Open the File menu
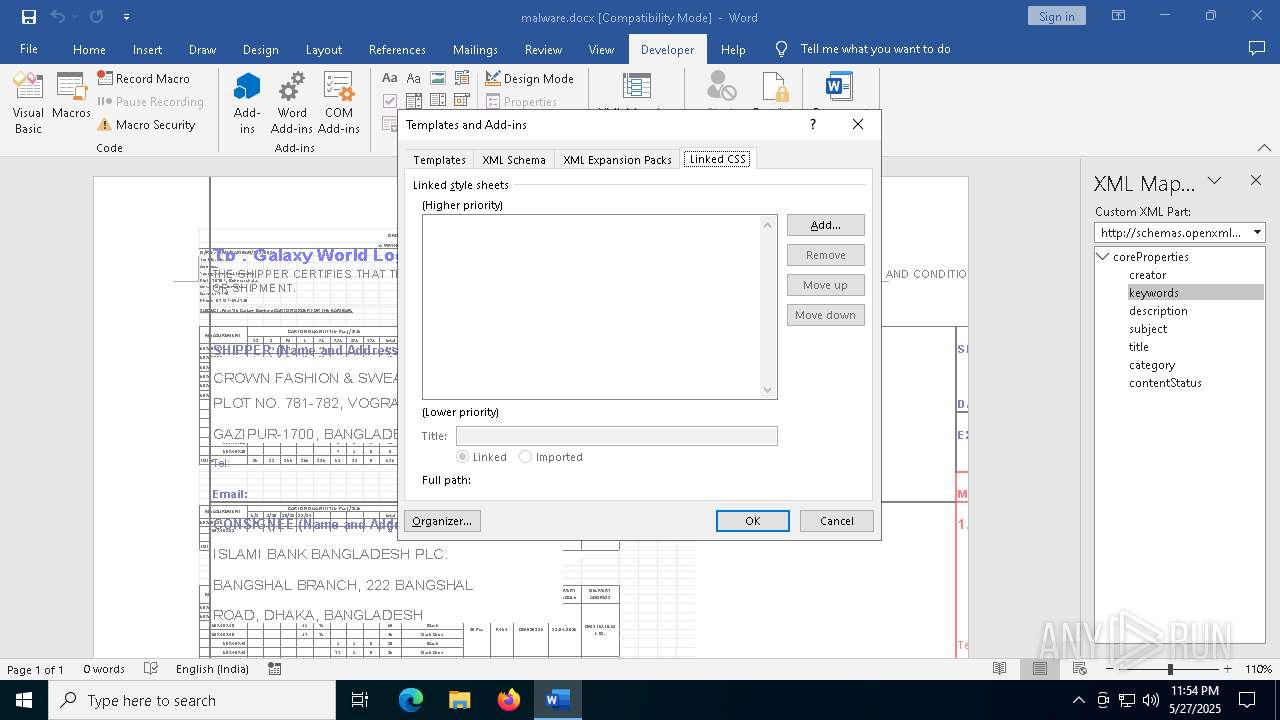Screen dimensions: 1280x720 click(x=29, y=49)
